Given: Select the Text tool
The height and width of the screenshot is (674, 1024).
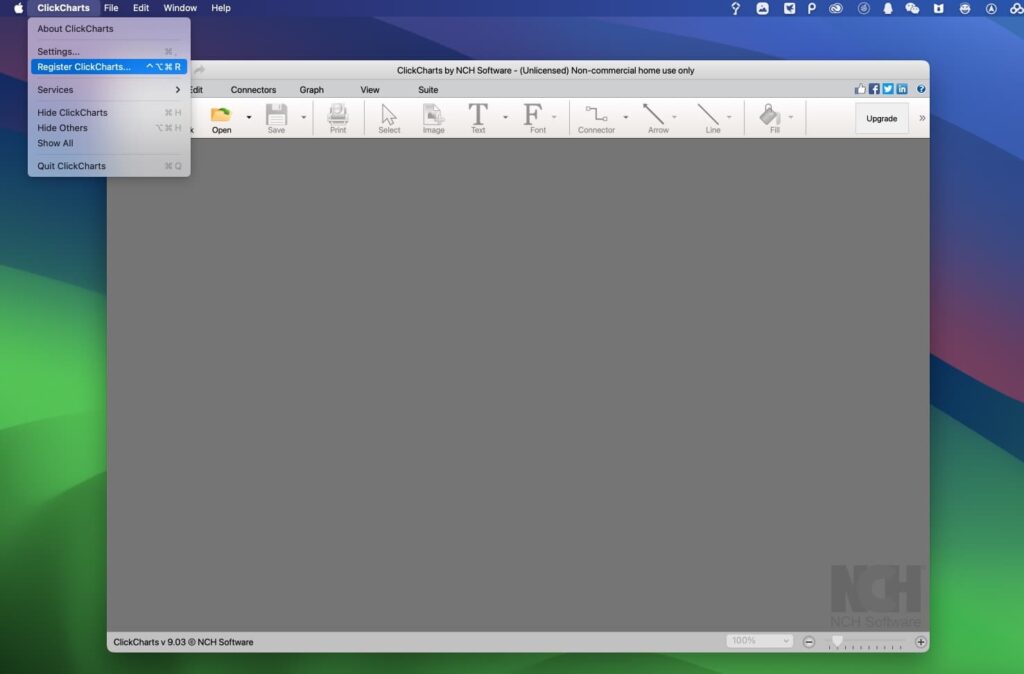Looking at the screenshot, I should coord(478,115).
